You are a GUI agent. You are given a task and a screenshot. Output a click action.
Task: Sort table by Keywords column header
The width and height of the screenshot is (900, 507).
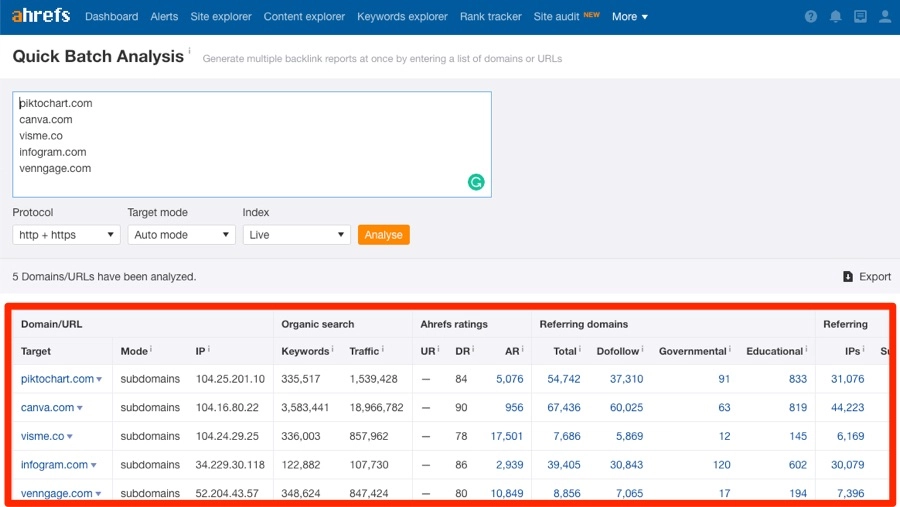(304, 351)
